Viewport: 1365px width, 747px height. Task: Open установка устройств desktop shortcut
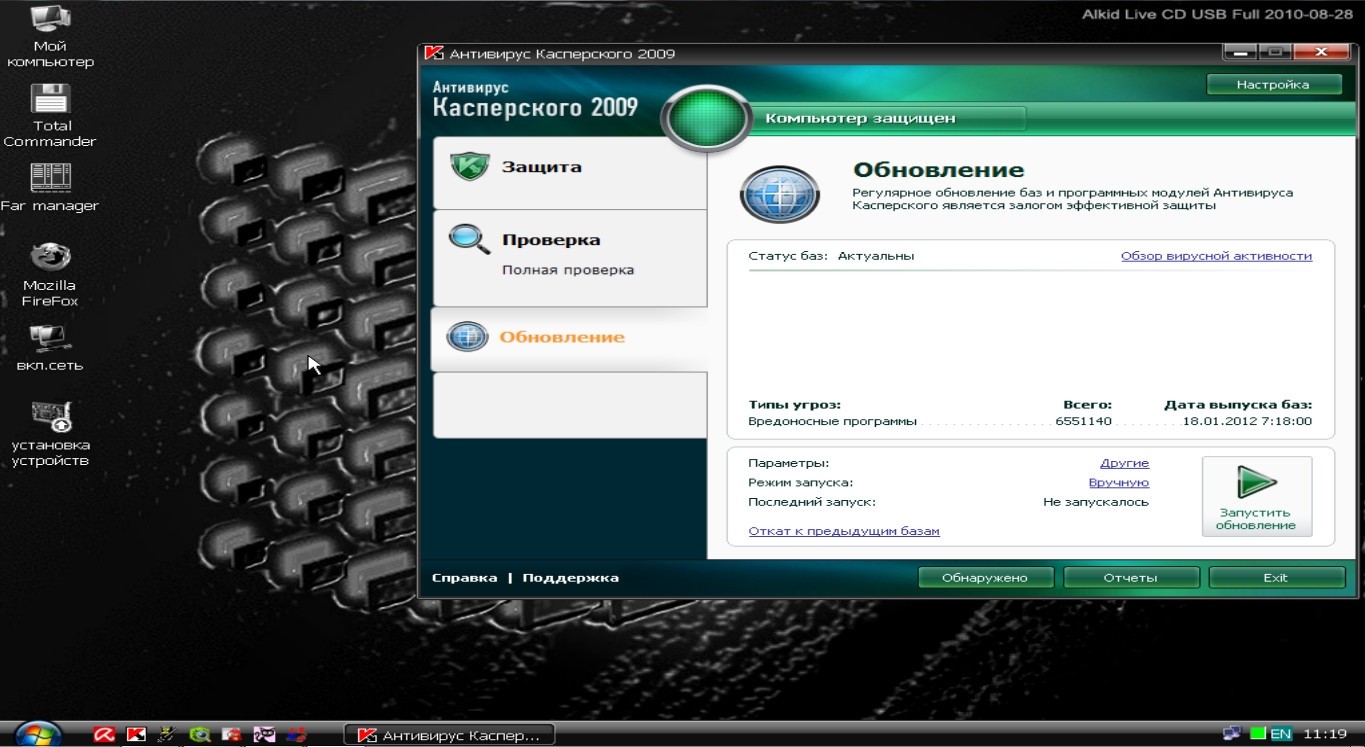50,434
